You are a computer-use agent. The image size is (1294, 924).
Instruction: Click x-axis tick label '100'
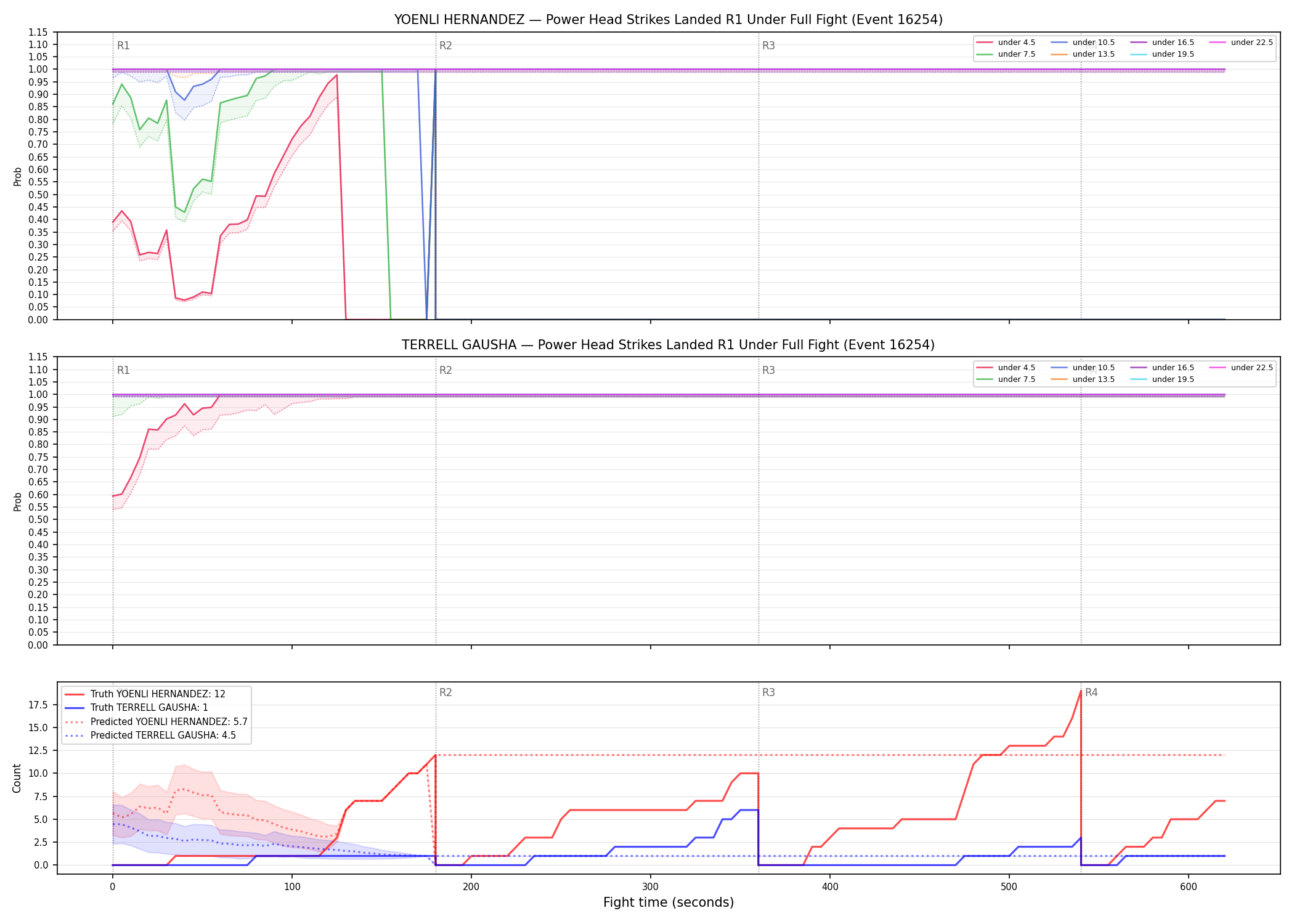click(x=292, y=887)
